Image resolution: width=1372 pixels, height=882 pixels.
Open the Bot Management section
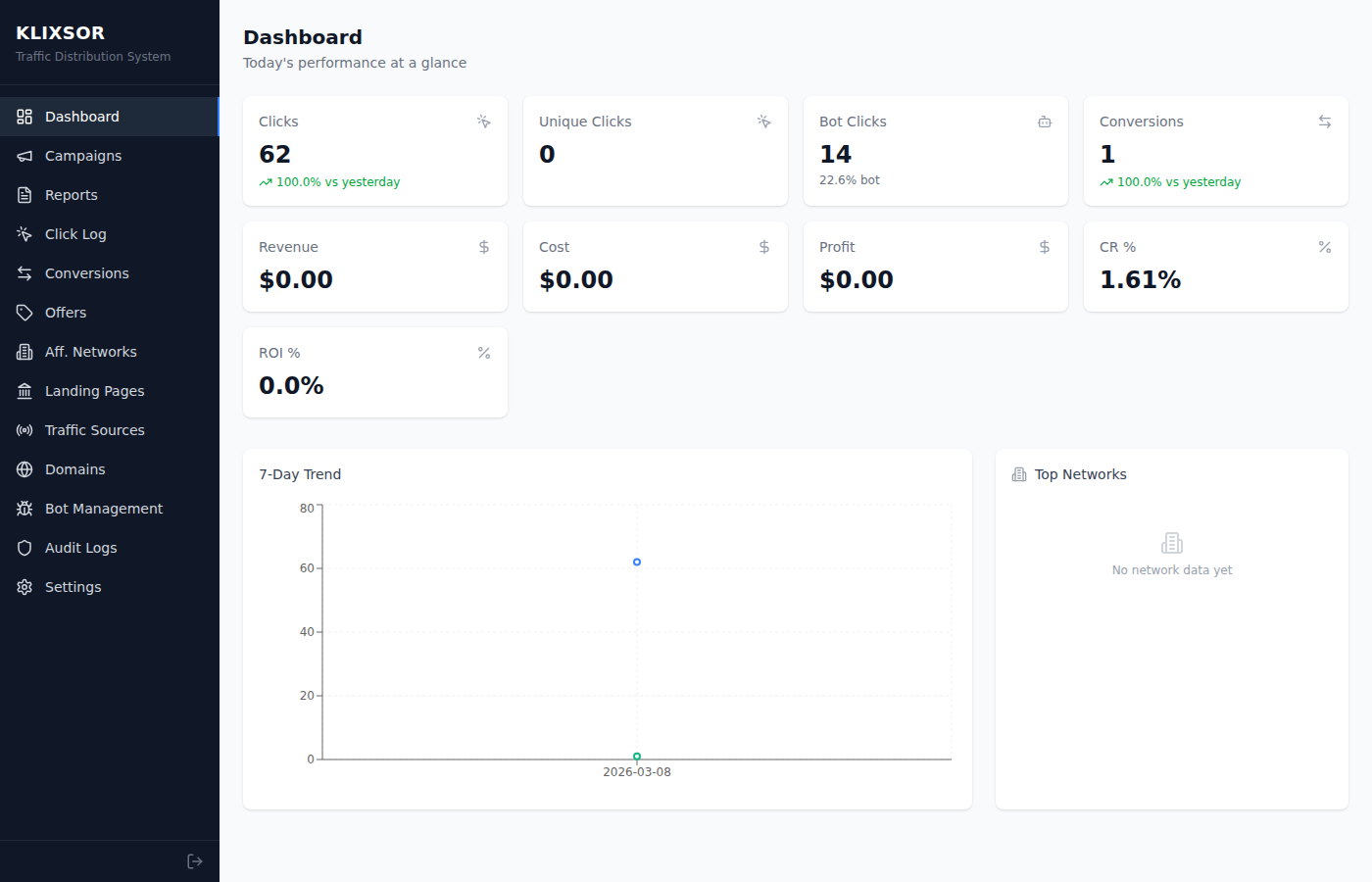coord(103,508)
